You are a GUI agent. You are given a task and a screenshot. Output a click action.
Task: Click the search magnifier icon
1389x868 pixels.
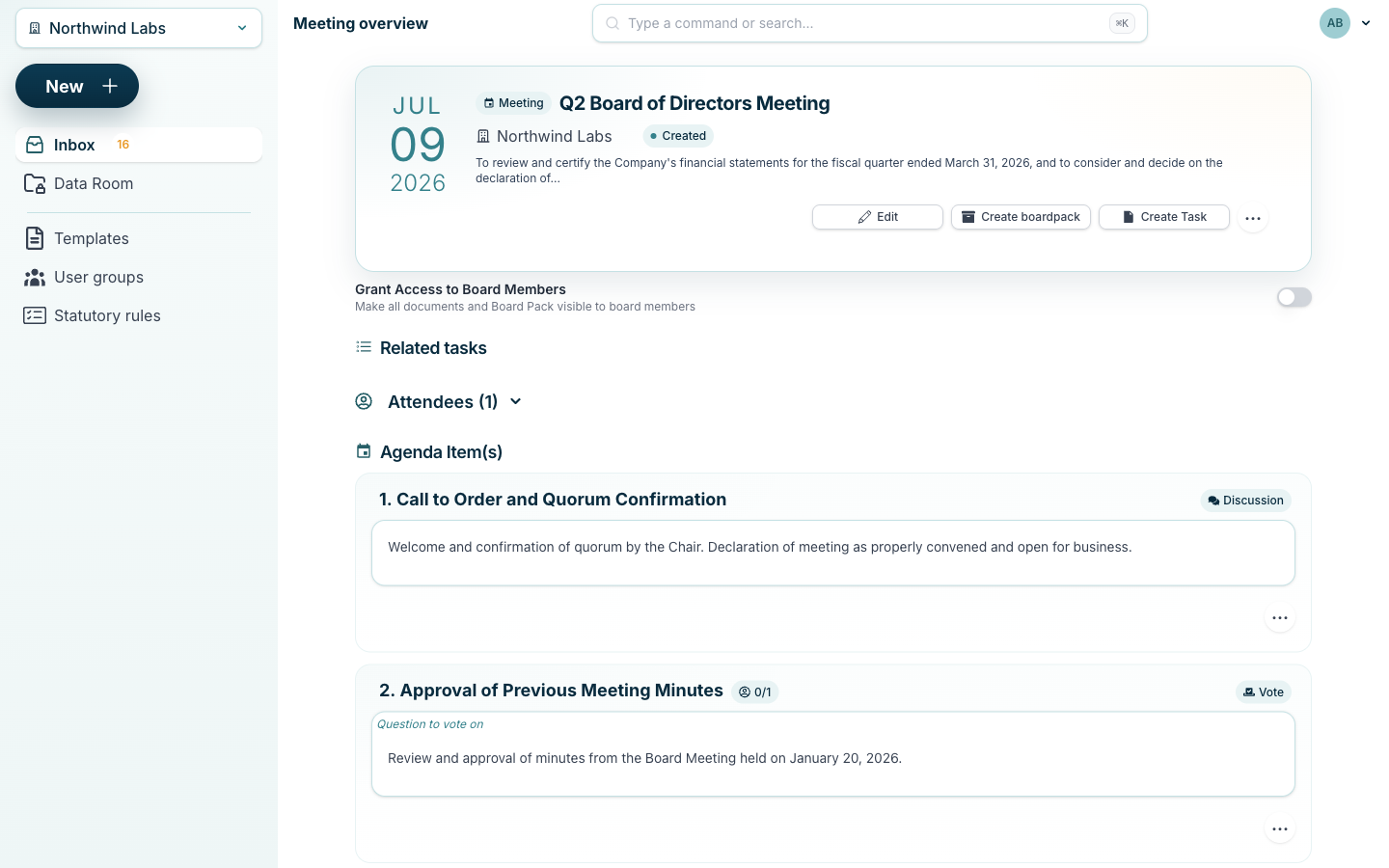click(x=613, y=23)
